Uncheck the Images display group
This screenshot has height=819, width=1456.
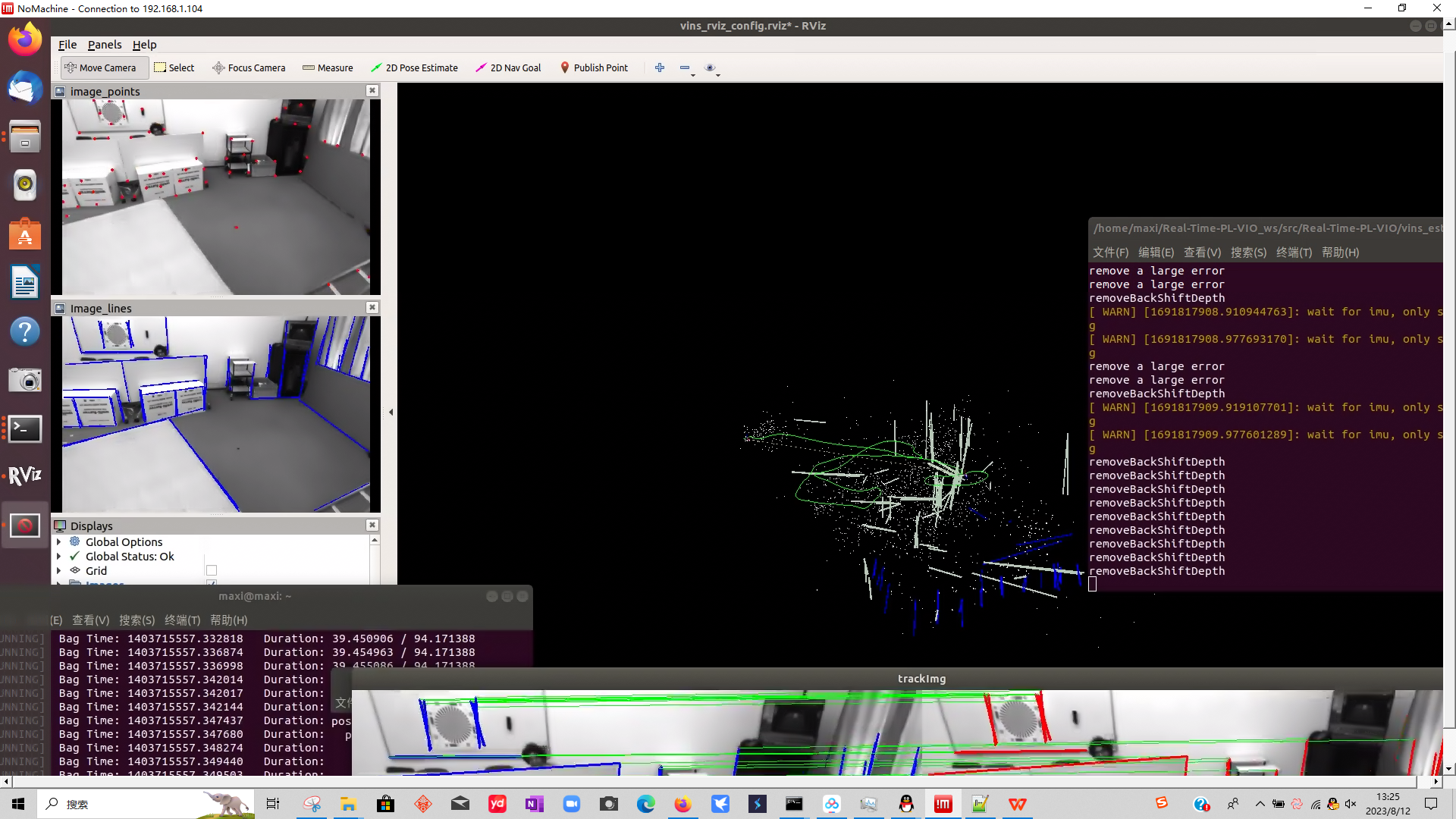coord(212,585)
